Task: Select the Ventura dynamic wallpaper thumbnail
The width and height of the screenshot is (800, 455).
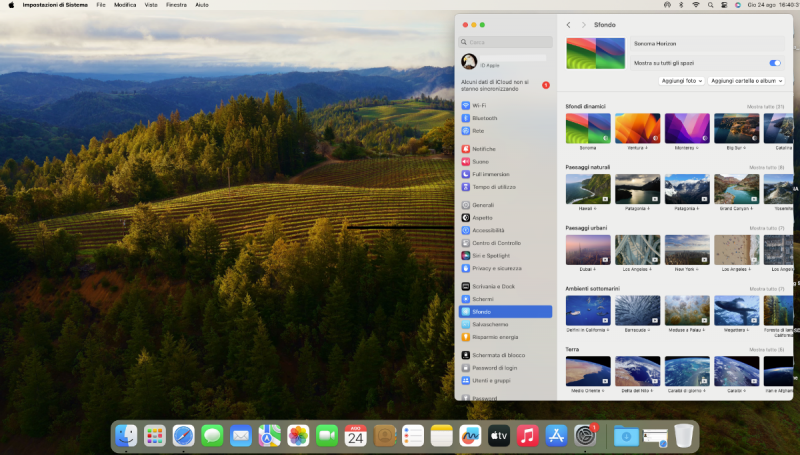Action: click(637, 128)
